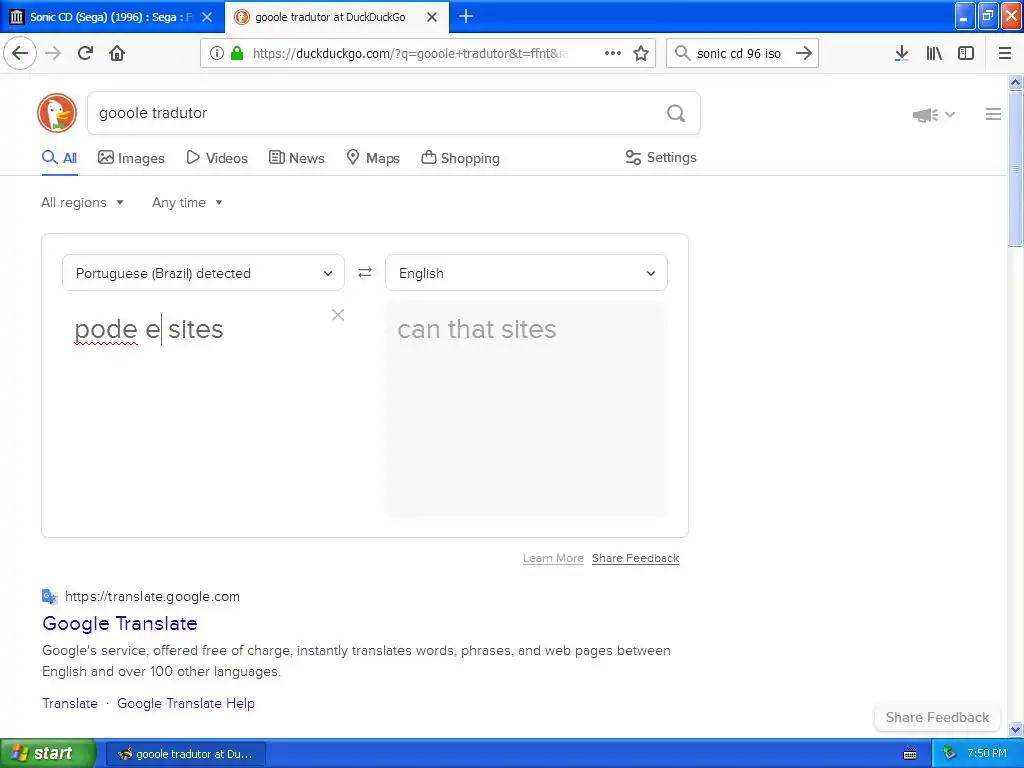Open the Windows Start menu
Screen dimensions: 1024x768
[x=48, y=754]
